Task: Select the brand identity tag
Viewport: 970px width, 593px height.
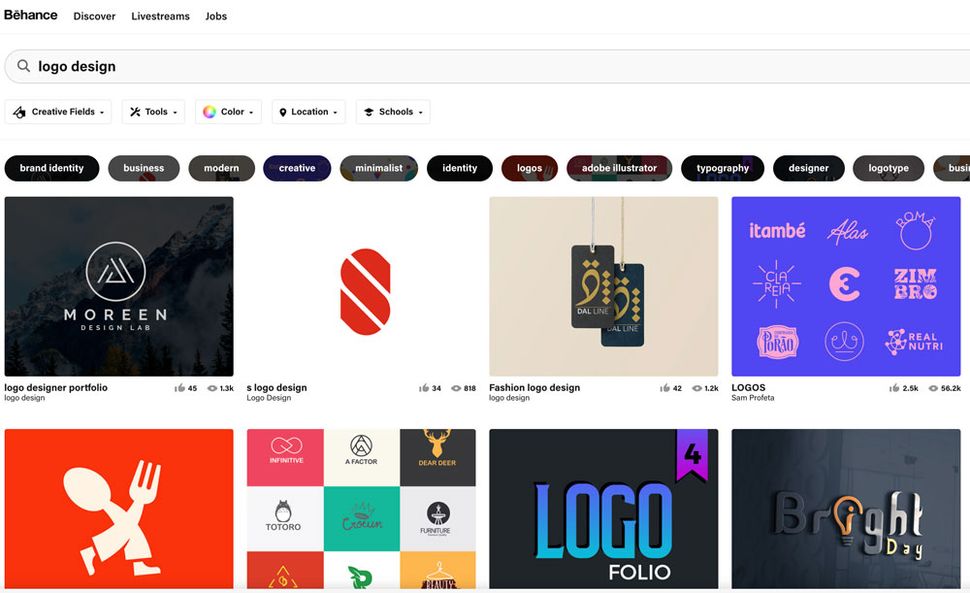Action: [52, 168]
